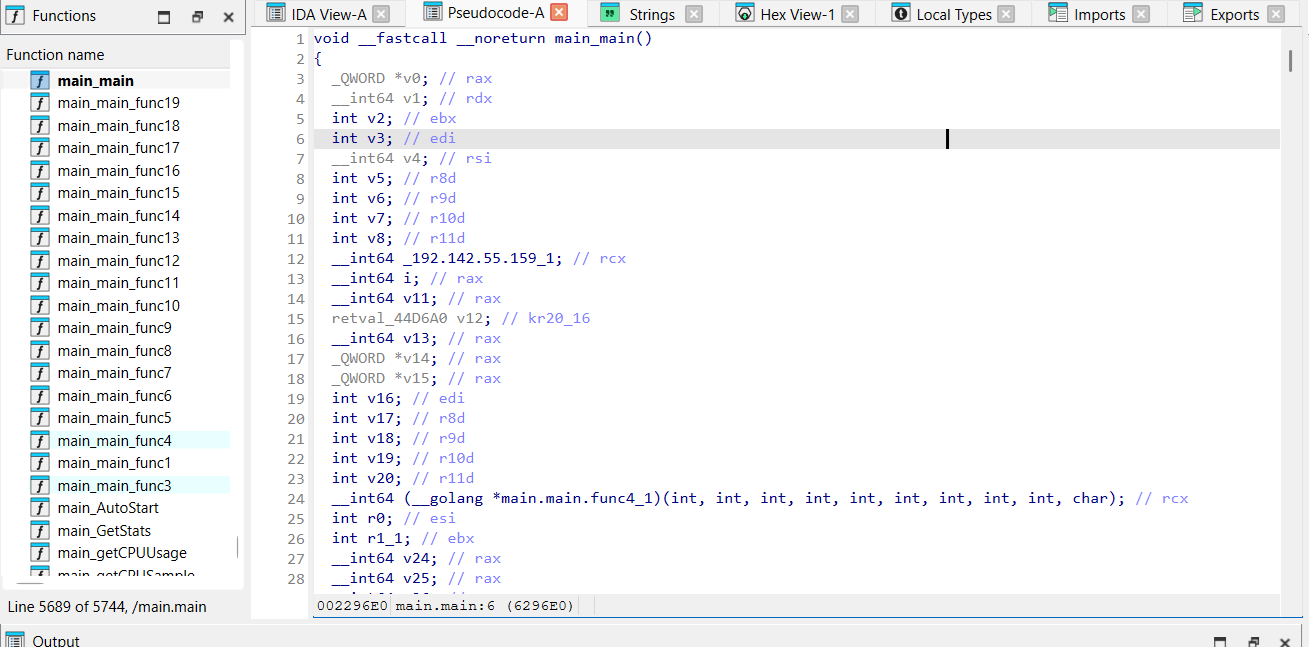The height and width of the screenshot is (647, 1309).
Task: Click the function icon beside main_main_func16
Action: click(x=40, y=171)
